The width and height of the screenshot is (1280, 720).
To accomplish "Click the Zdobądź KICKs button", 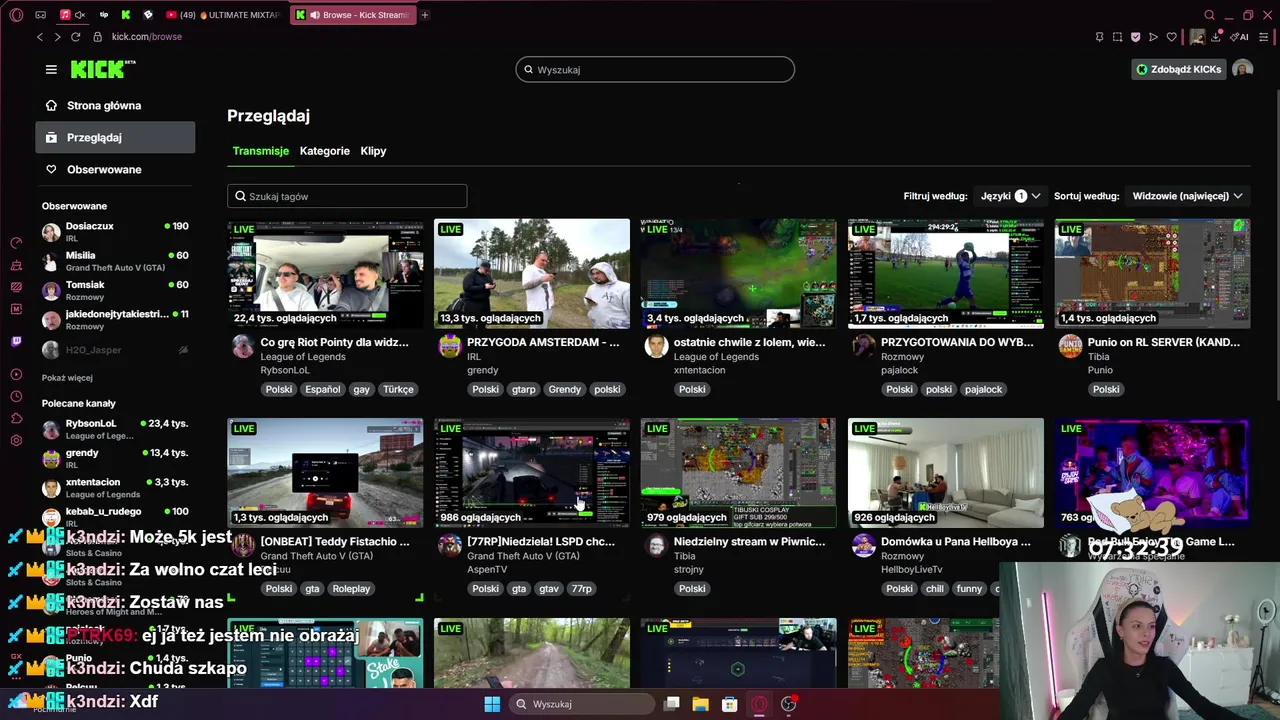I will pyautogui.click(x=1178, y=69).
